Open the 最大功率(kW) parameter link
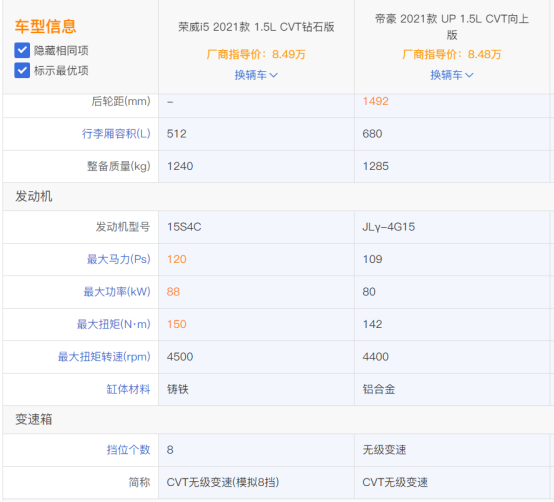 [x=117, y=292]
